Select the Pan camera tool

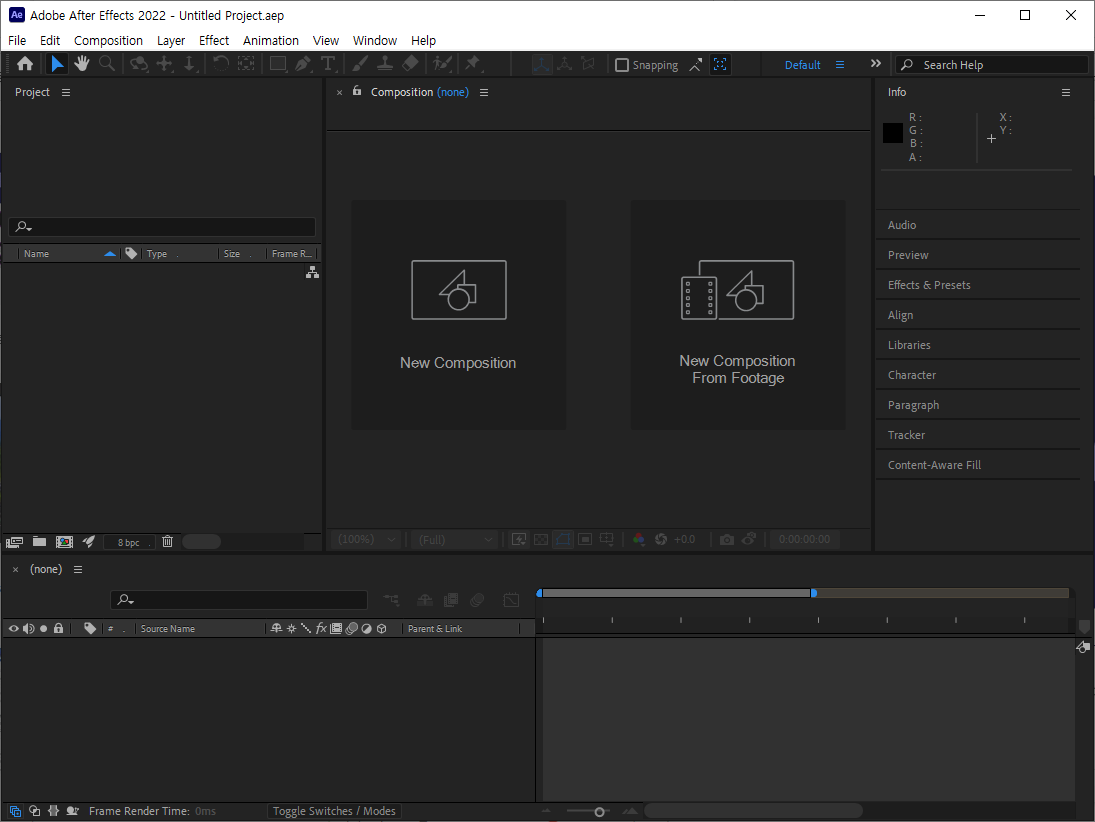click(x=165, y=64)
